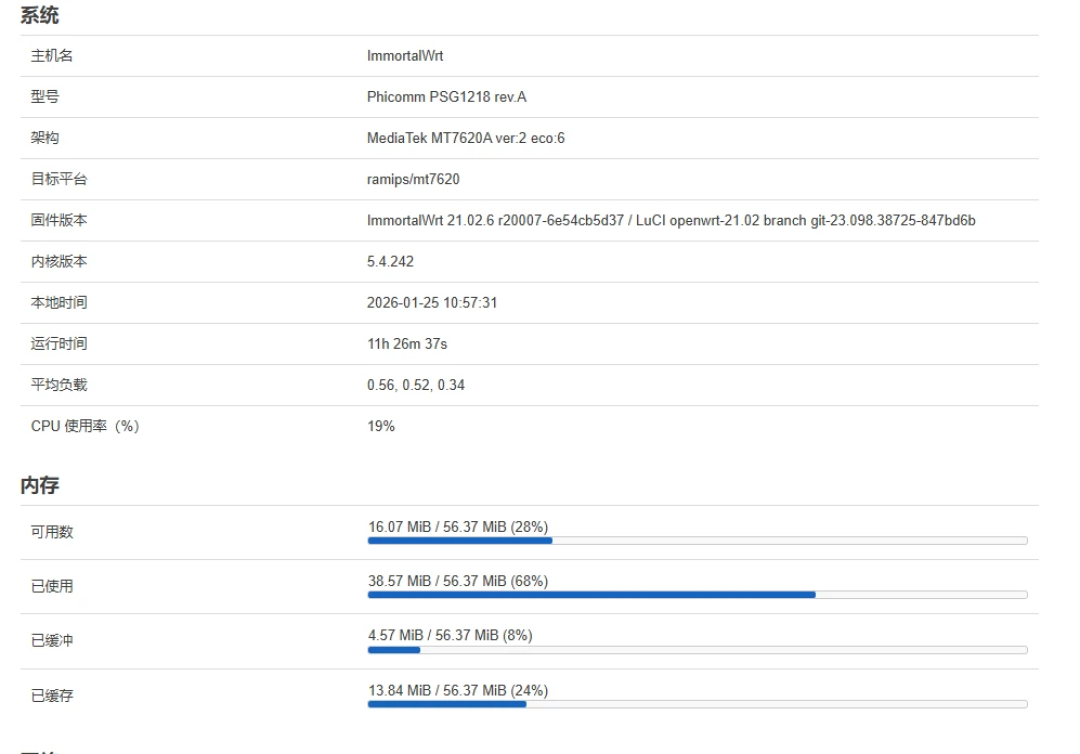Click the 可用数 memory progress bar
This screenshot has height=754, width=1080.
(697, 541)
